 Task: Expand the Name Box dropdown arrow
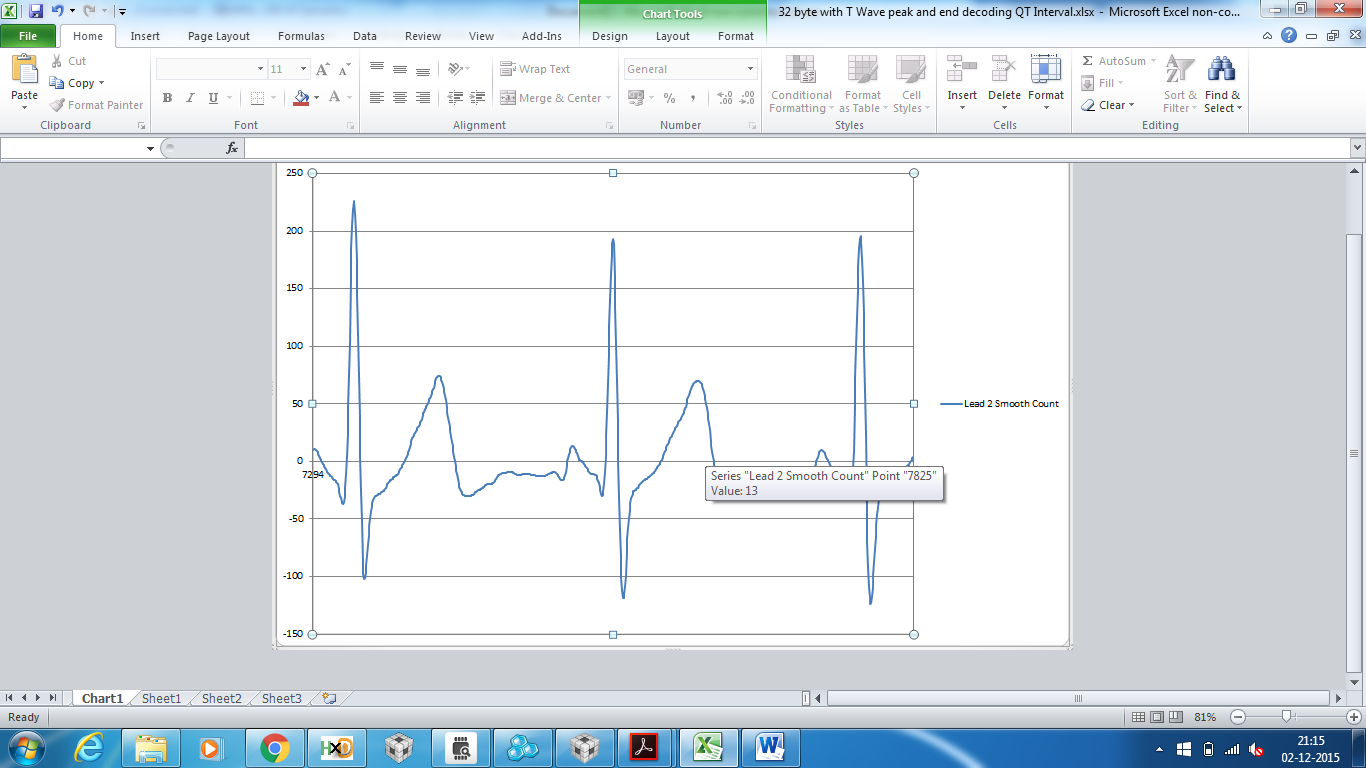point(150,148)
